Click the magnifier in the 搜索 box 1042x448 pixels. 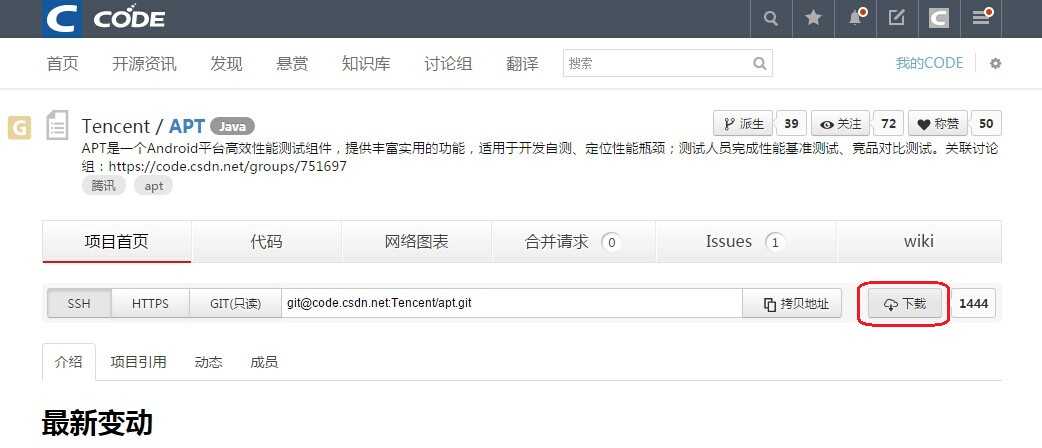click(760, 64)
